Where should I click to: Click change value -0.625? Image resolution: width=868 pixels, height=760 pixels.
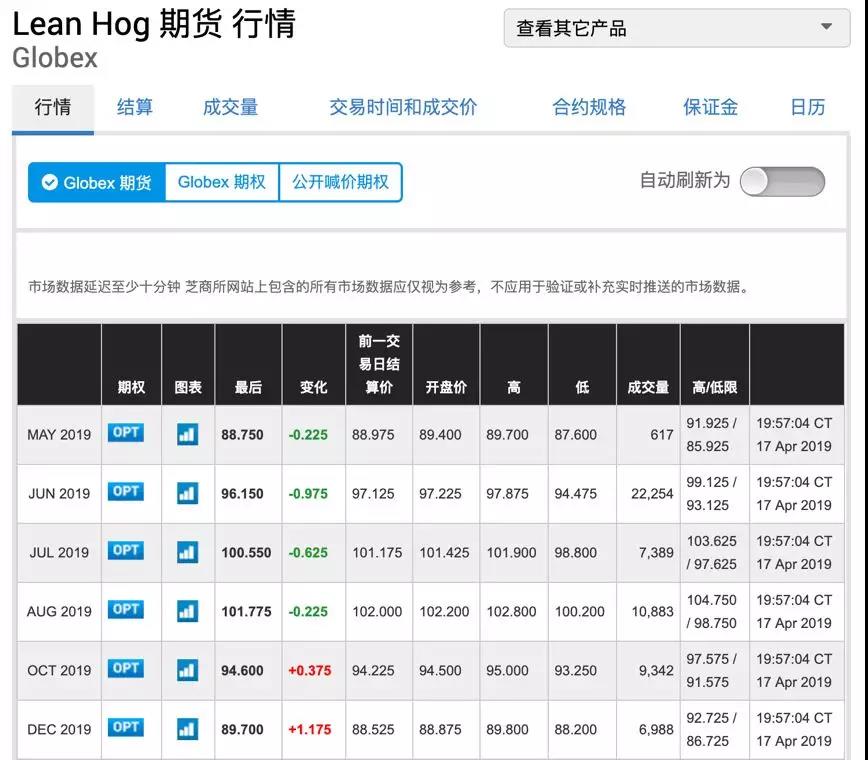(308, 552)
